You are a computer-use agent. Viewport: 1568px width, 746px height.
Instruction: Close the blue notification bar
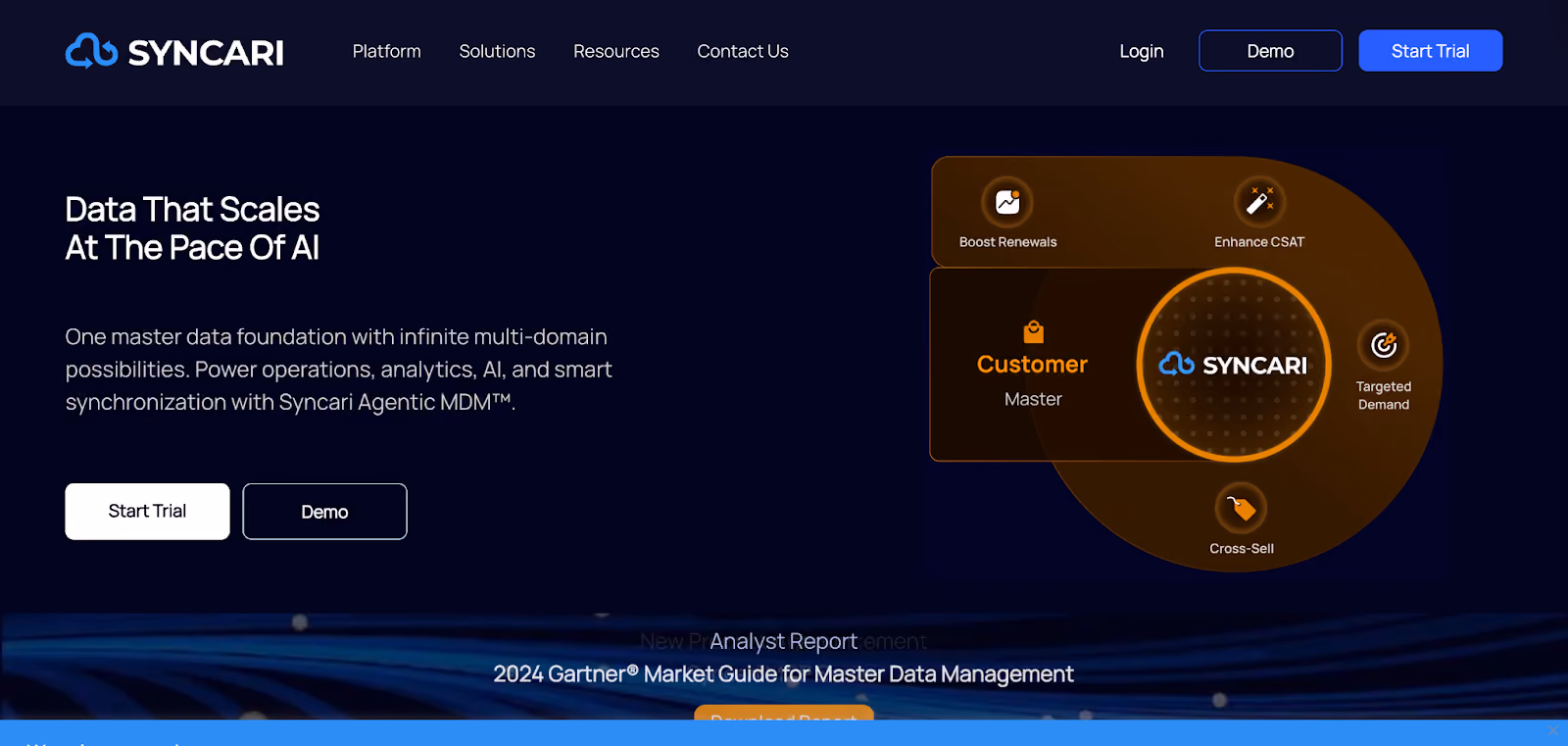click(1553, 730)
